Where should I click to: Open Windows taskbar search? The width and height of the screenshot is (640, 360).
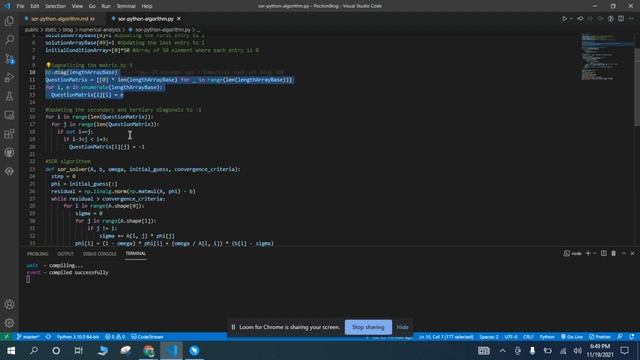(34, 351)
